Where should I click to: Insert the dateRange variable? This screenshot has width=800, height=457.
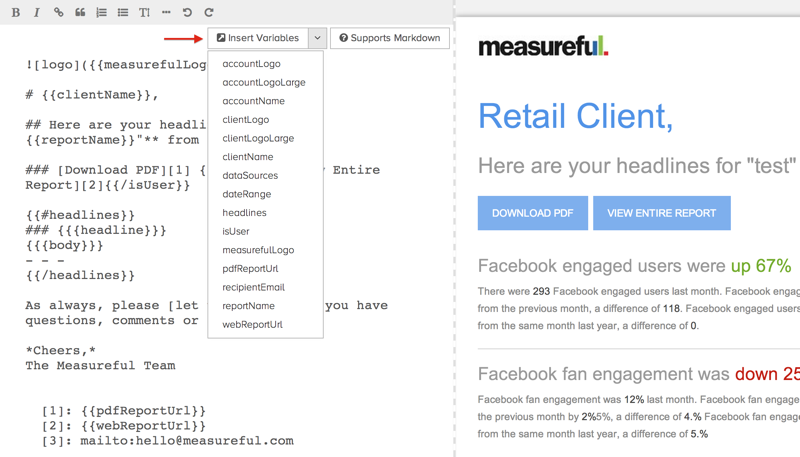(x=246, y=194)
